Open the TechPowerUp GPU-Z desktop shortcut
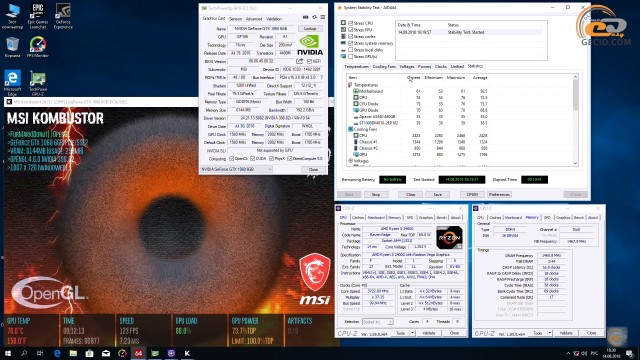Image resolution: width=640 pixels, height=360 pixels. point(38,82)
